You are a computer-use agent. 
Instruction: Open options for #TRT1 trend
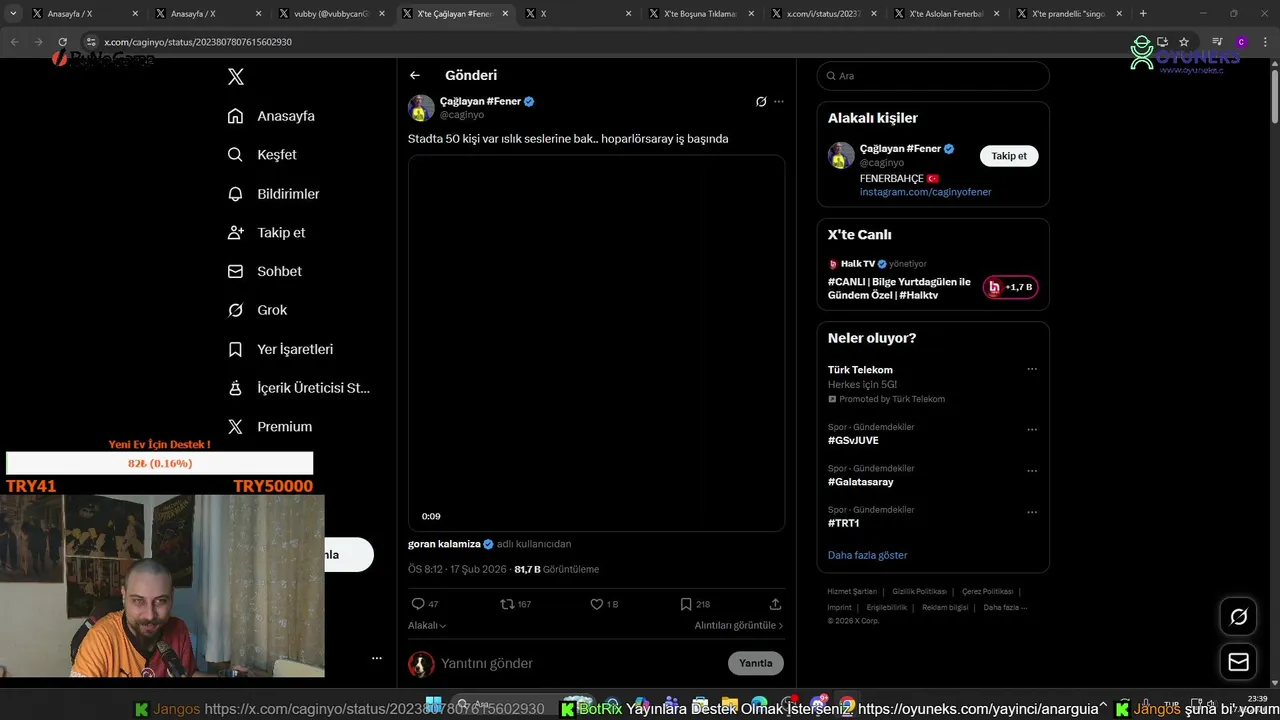[1032, 512]
